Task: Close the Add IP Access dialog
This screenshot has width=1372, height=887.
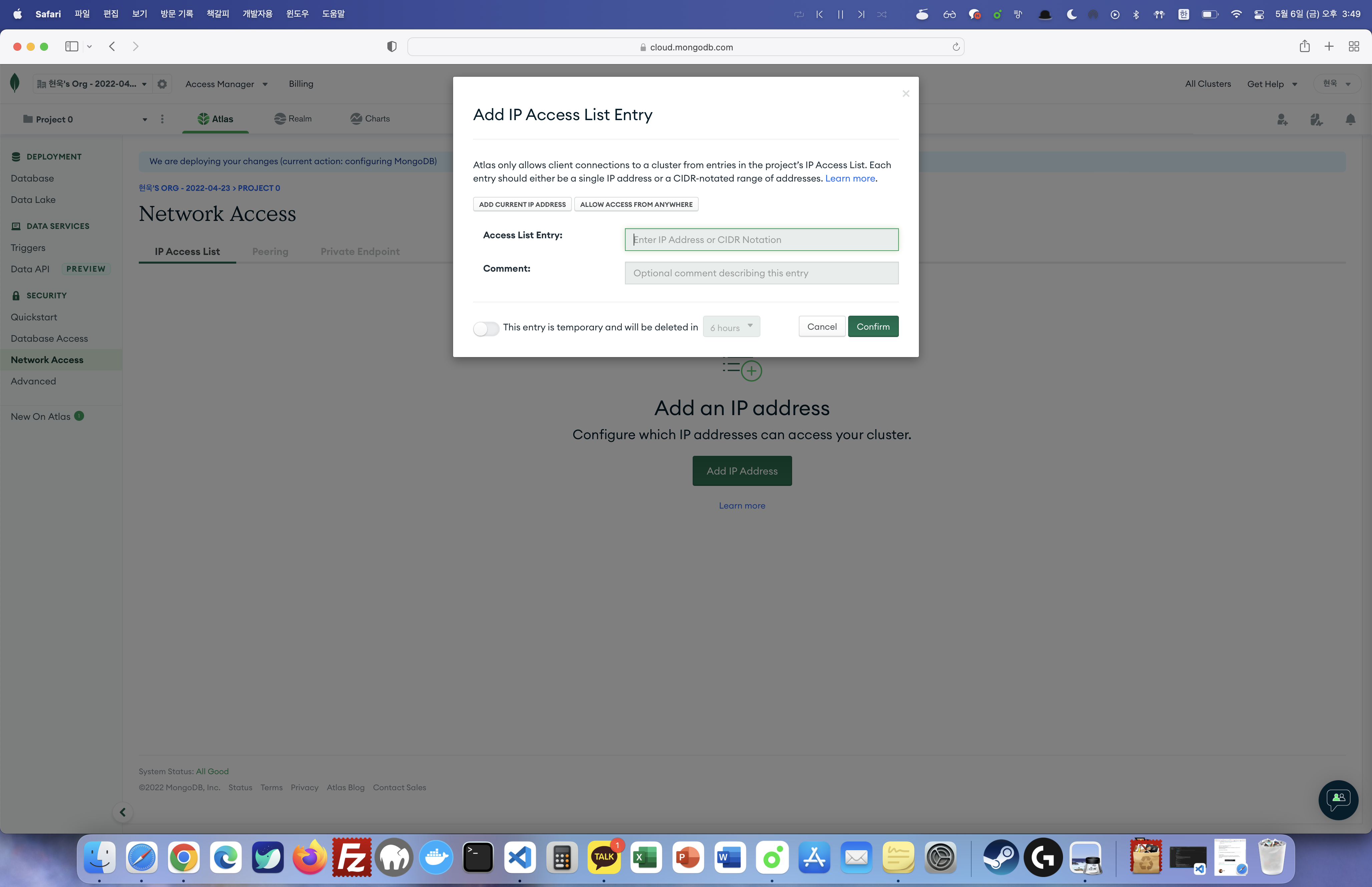Action: 906,93
